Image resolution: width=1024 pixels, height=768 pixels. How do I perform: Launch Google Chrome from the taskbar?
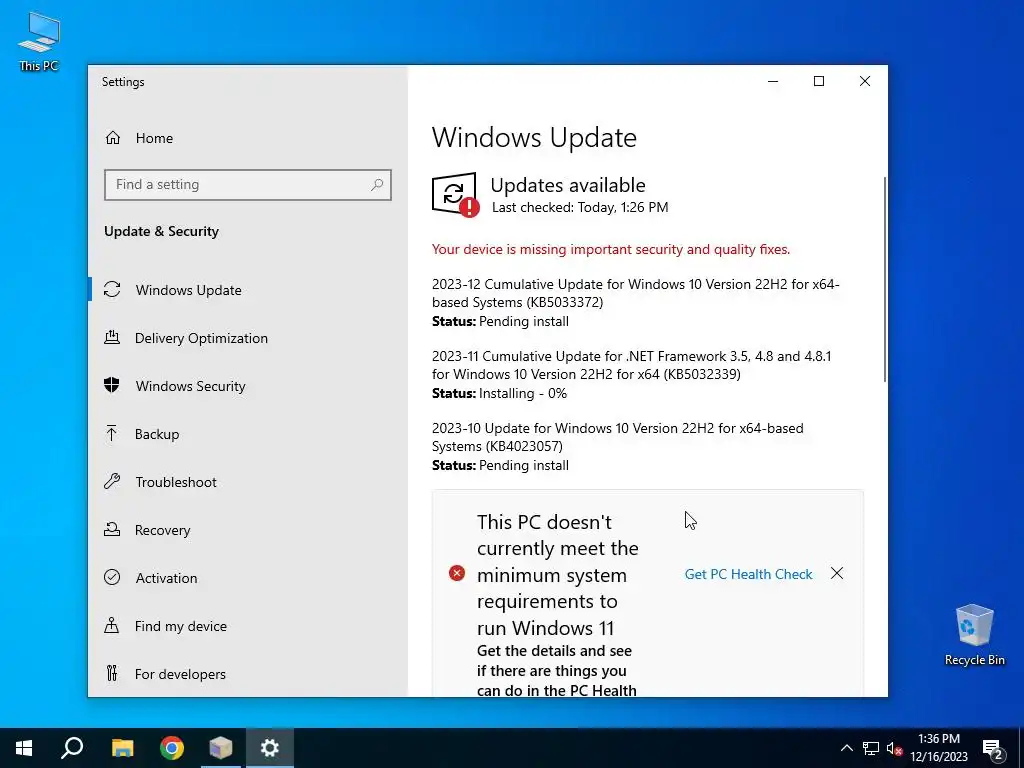tap(172, 748)
